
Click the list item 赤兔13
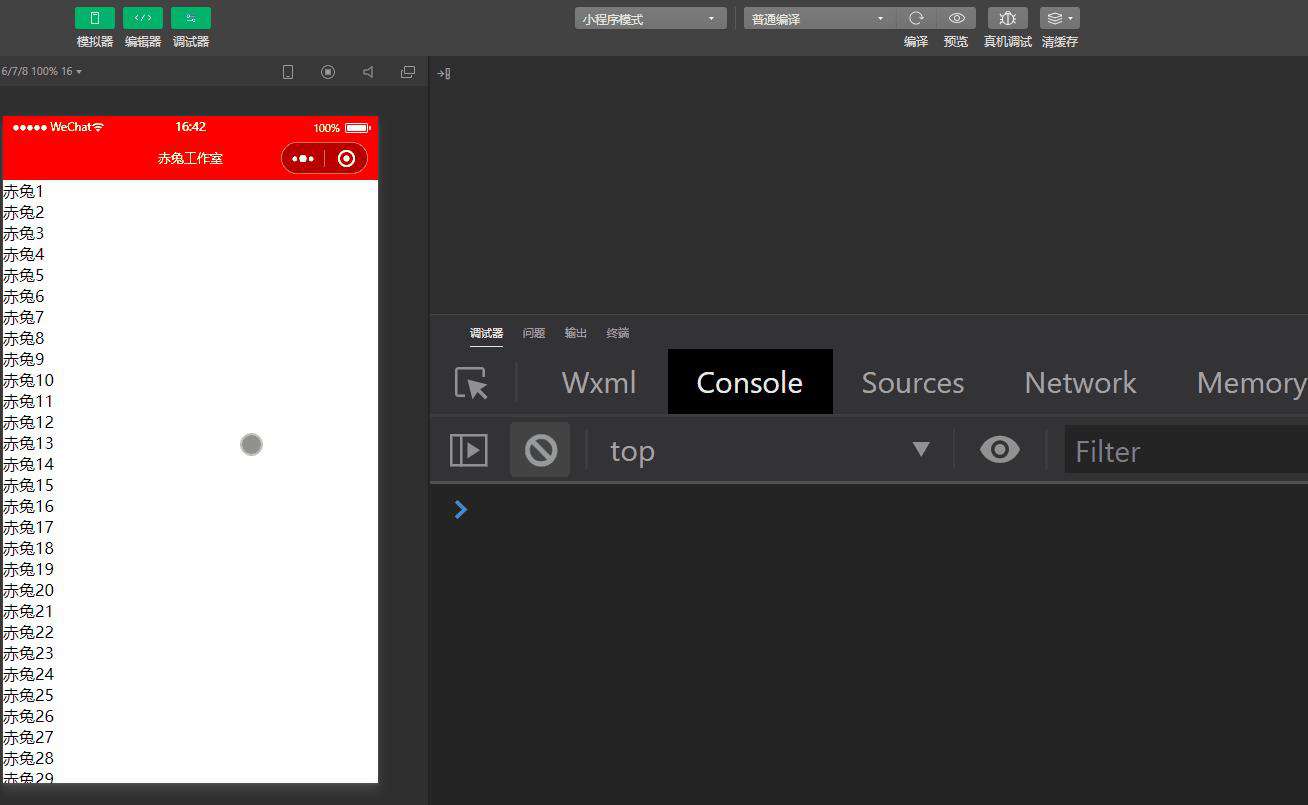pos(28,443)
